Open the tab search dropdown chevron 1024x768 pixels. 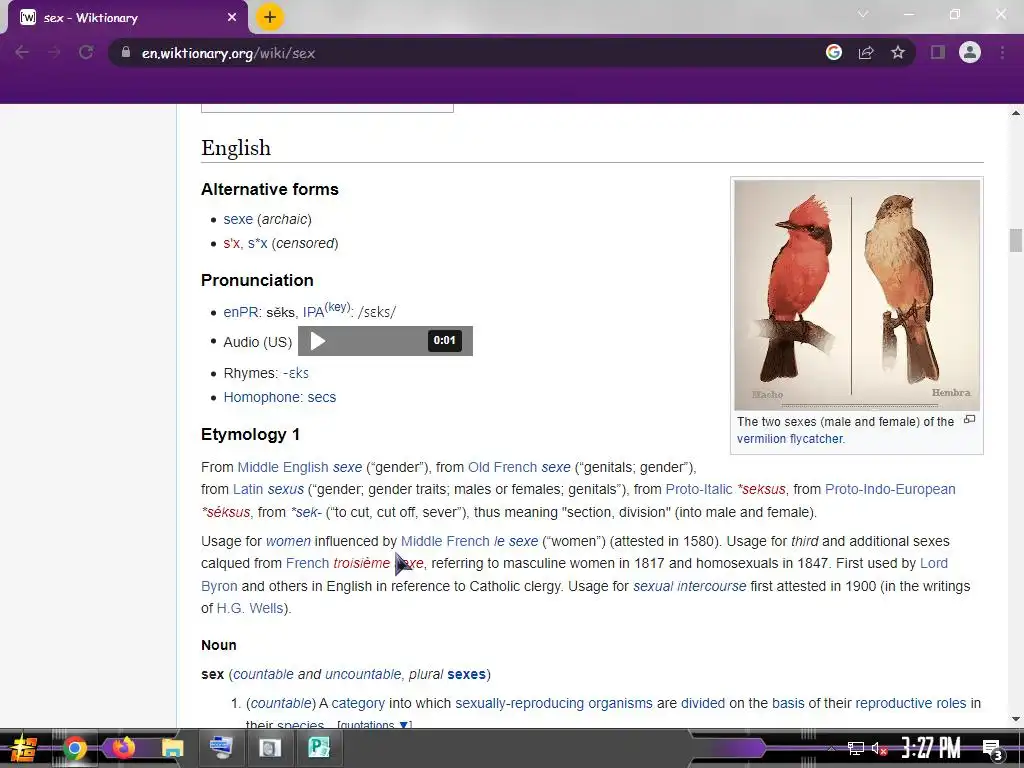[863, 14]
